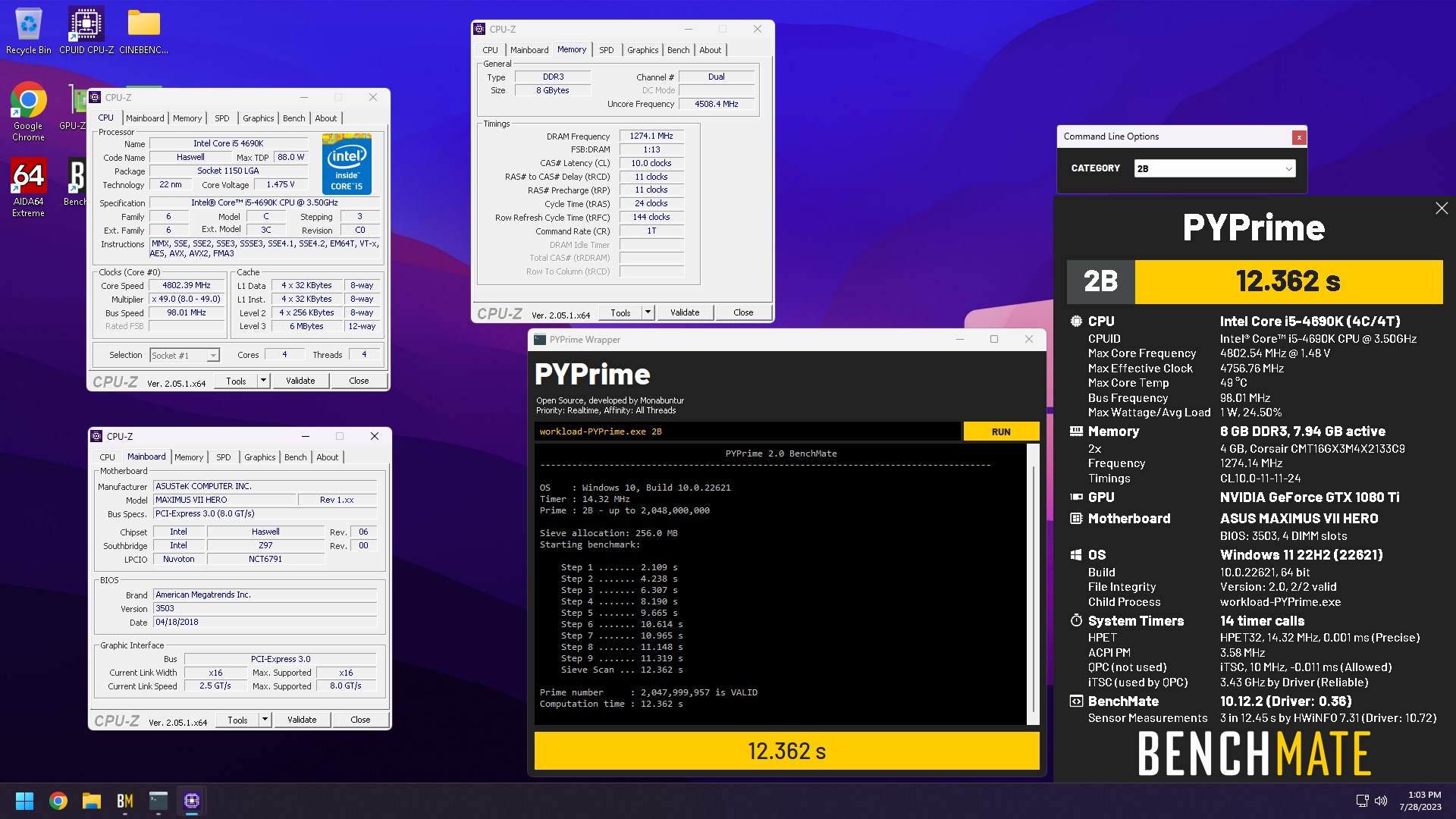Open Bench tab in CPU window

[x=294, y=118]
